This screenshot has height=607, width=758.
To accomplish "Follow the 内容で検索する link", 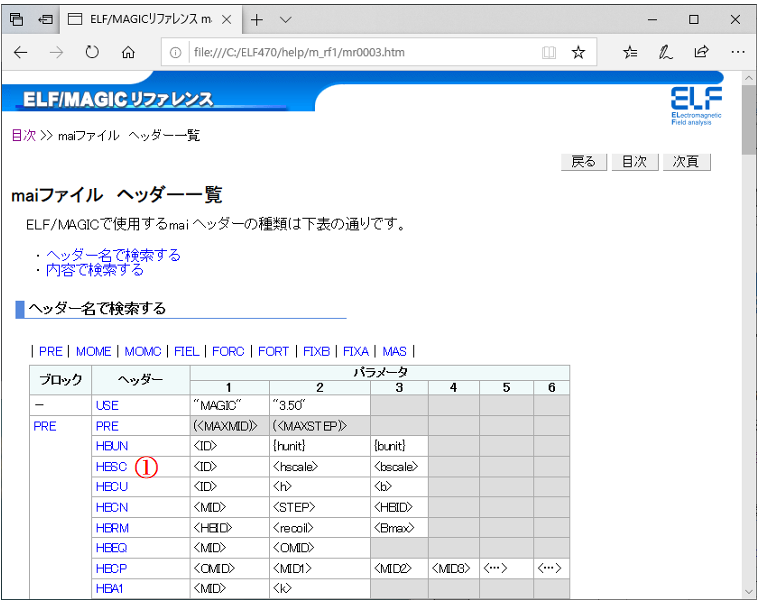I will tap(95, 270).
